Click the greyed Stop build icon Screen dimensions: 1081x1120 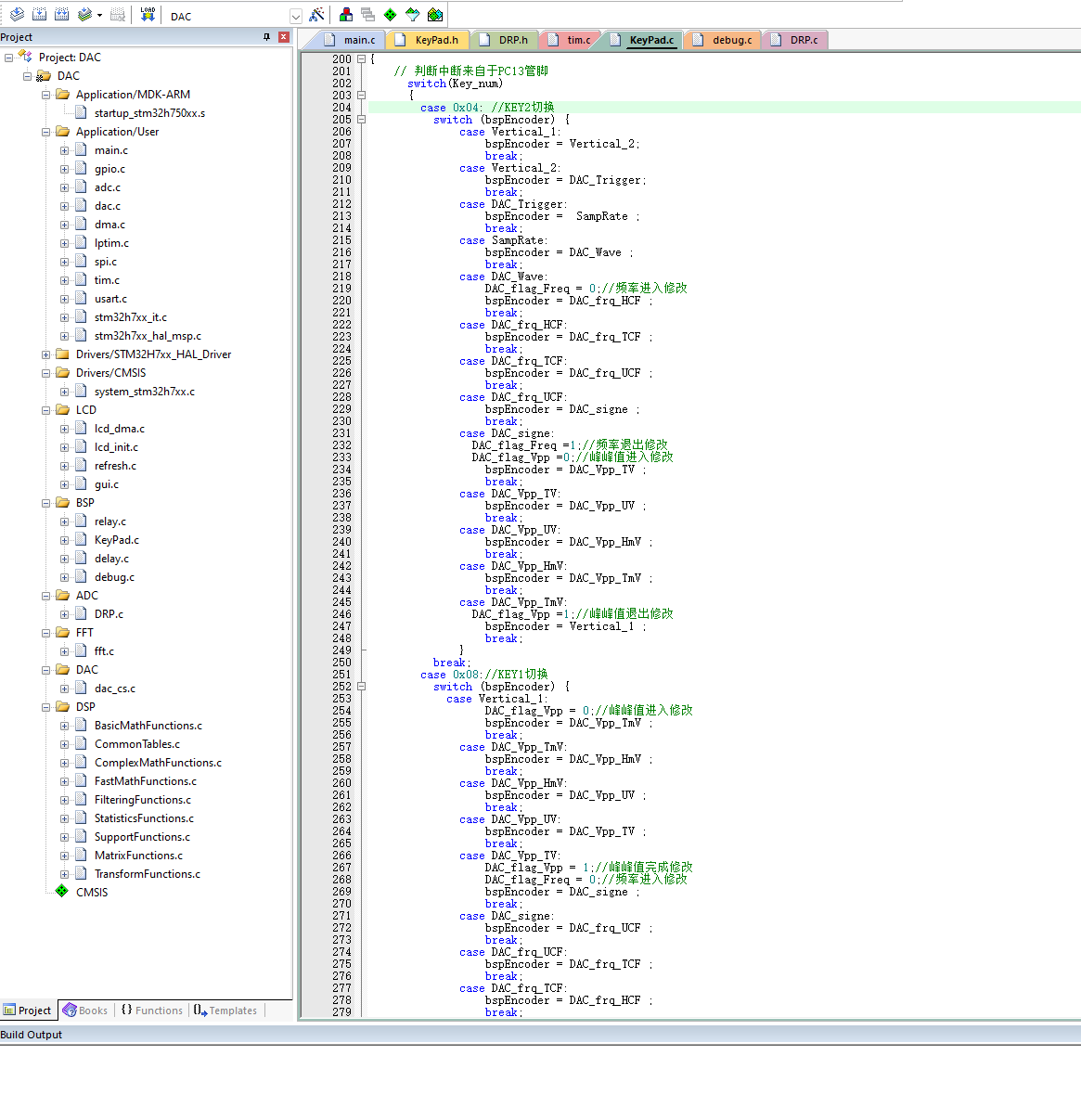click(x=118, y=15)
